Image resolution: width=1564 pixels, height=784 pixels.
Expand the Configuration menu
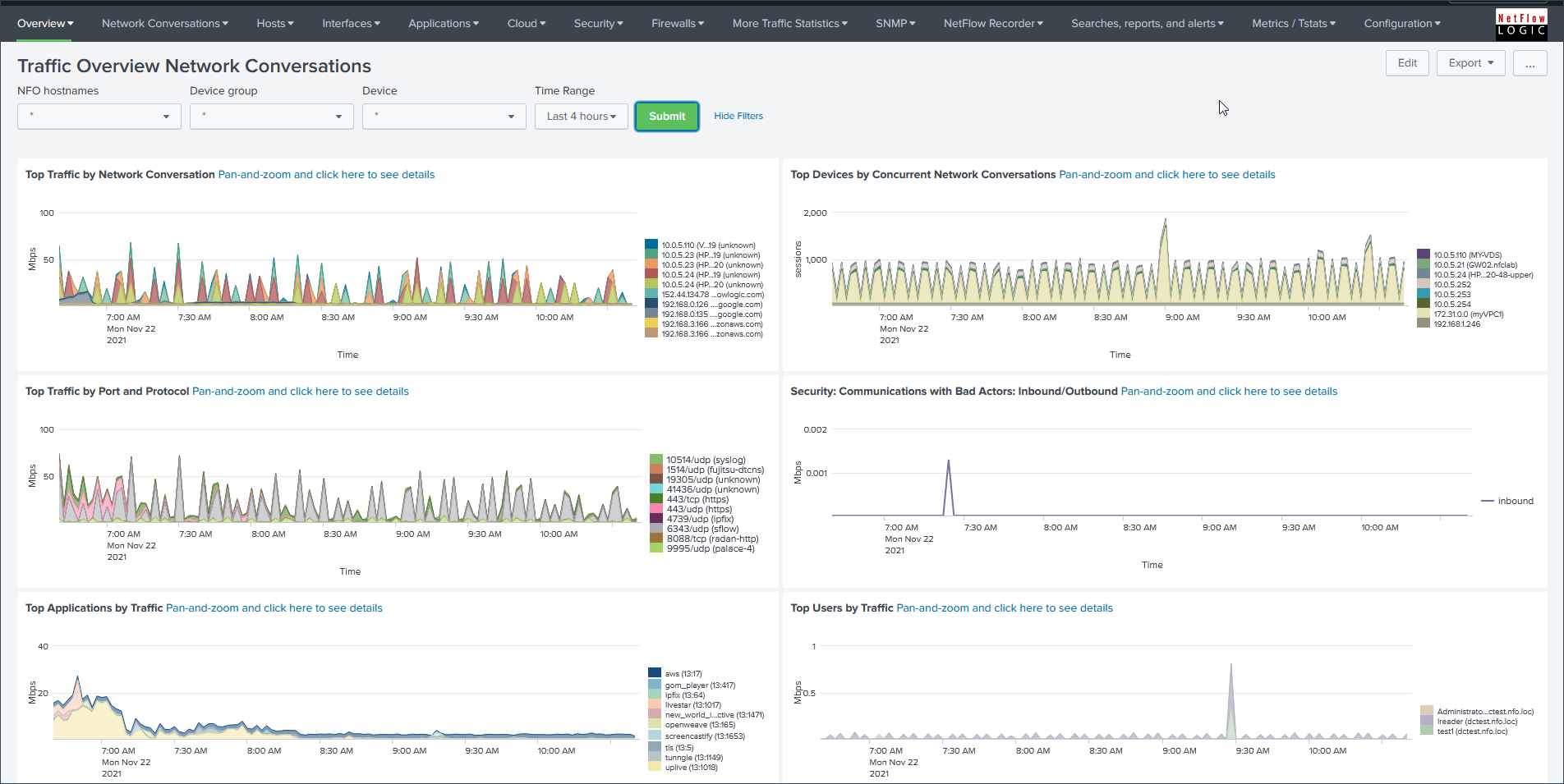pyautogui.click(x=1401, y=24)
